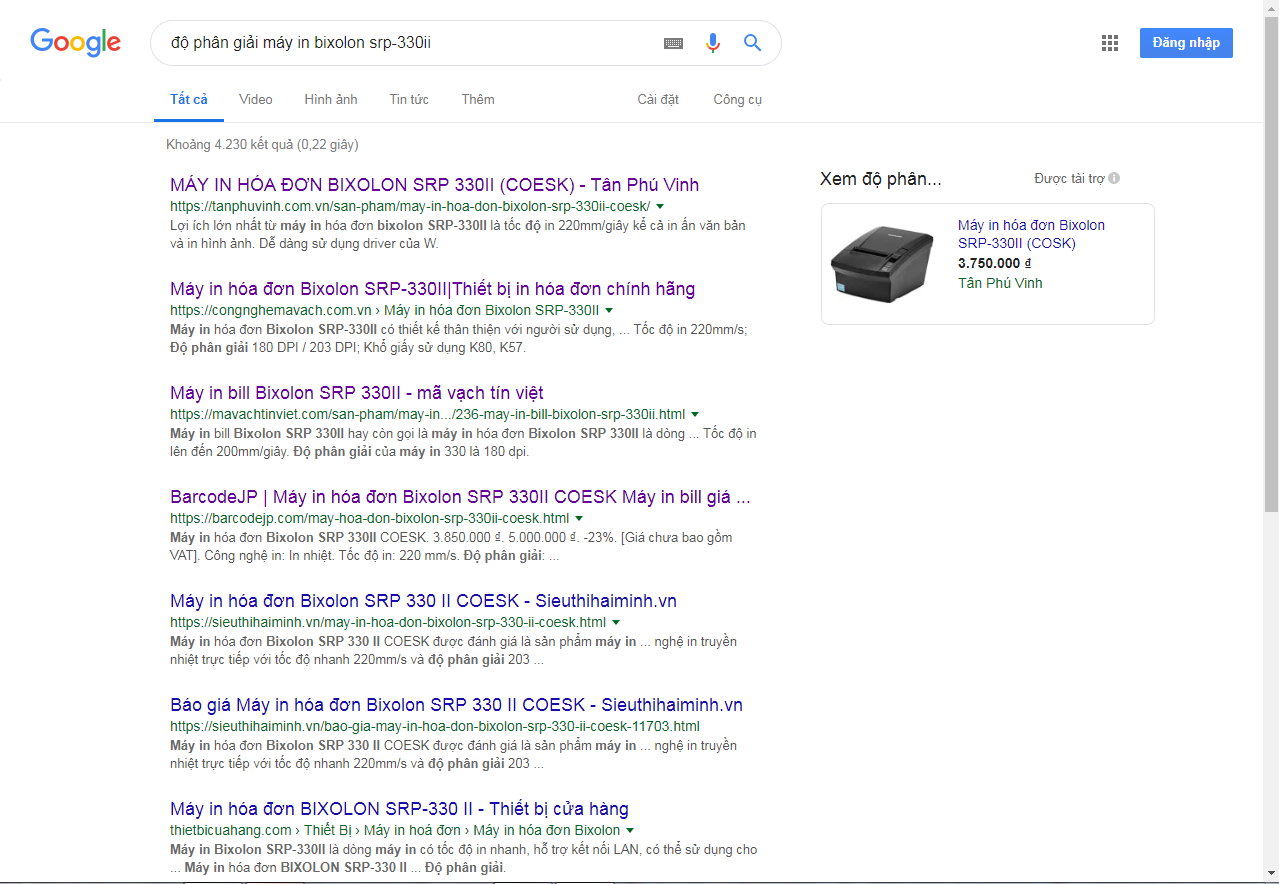Select the Tất cả tab
The image size is (1279, 884).
[189, 99]
